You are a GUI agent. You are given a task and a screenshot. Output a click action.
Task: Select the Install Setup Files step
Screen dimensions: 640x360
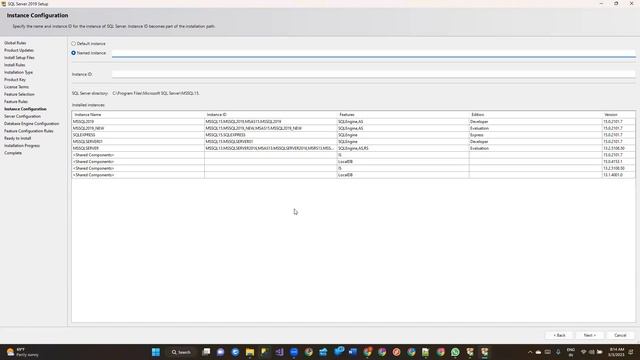pyautogui.click(x=19, y=58)
